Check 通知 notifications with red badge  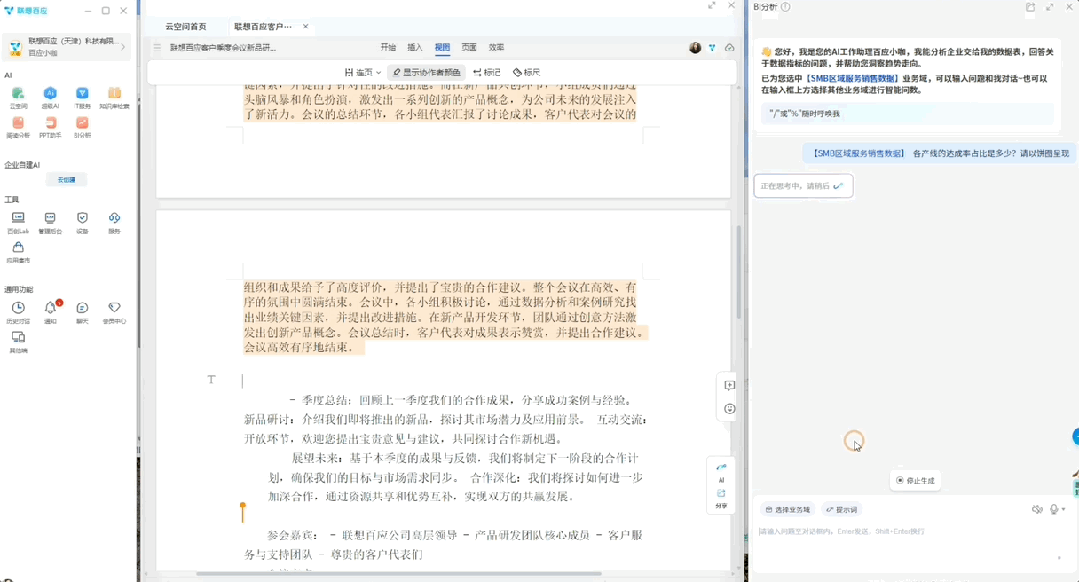click(49, 308)
